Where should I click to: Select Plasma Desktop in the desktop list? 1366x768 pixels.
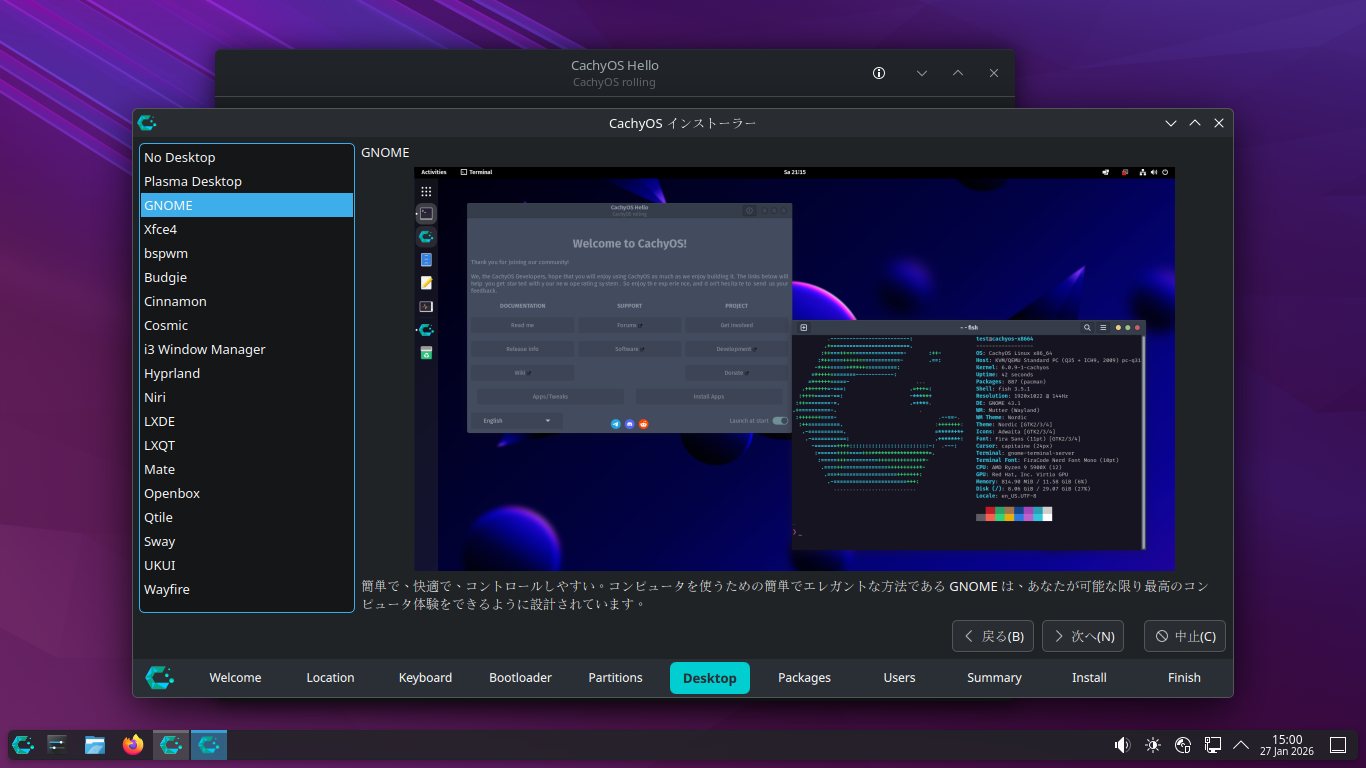click(193, 181)
